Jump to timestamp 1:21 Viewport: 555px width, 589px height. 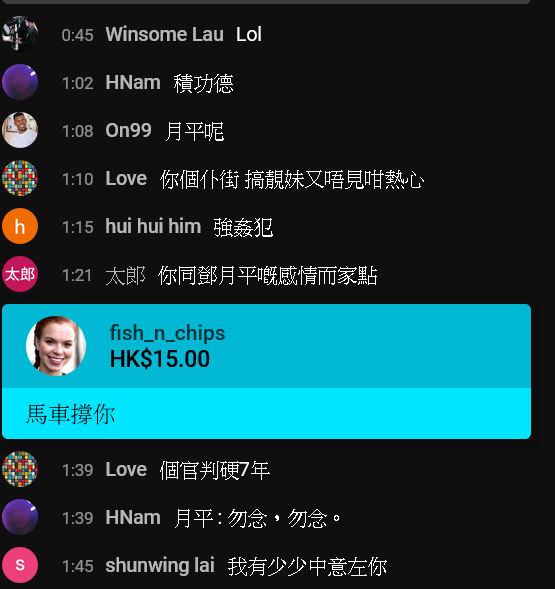pyautogui.click(x=77, y=276)
